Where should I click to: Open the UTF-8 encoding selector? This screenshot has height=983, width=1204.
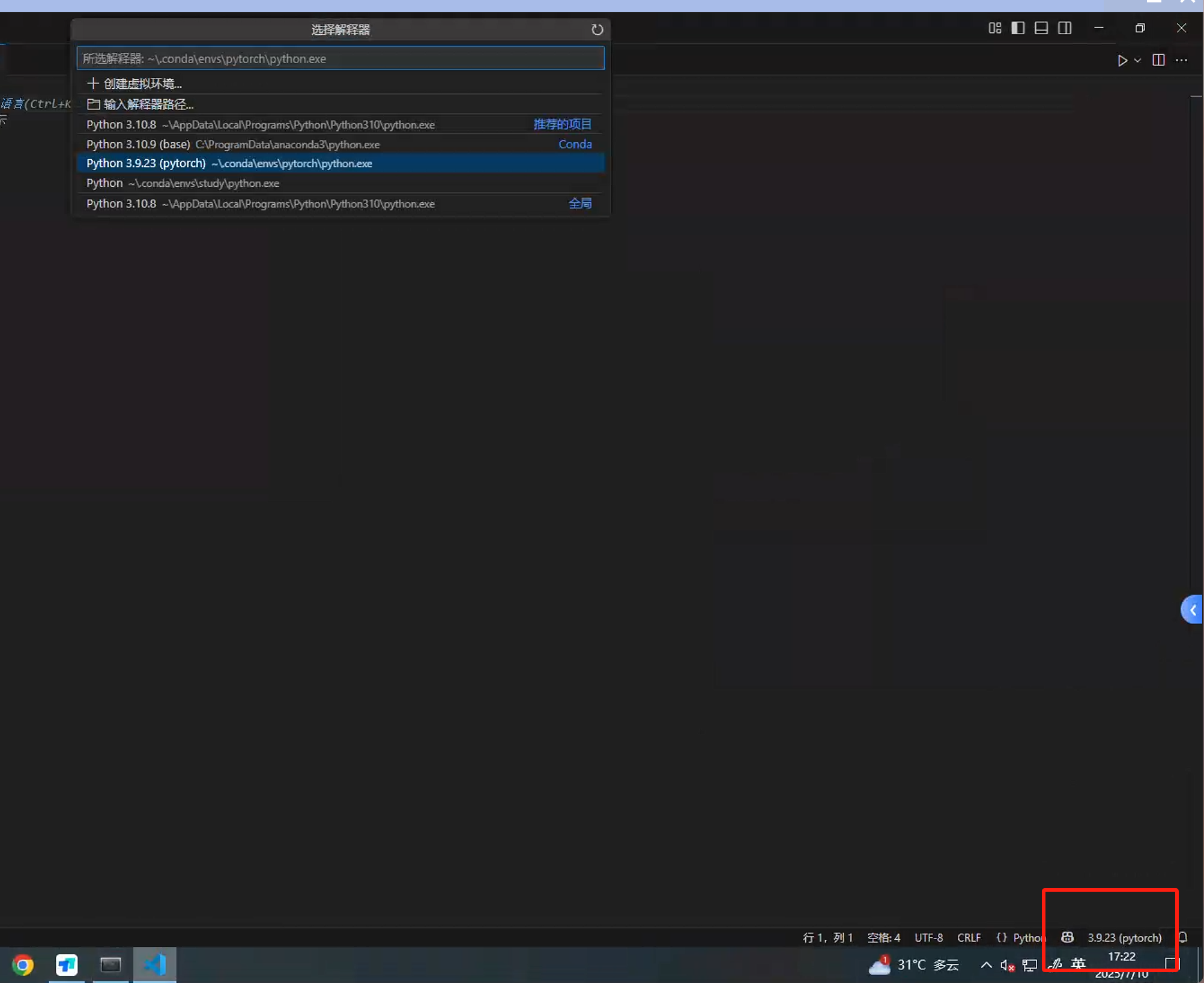pos(928,937)
